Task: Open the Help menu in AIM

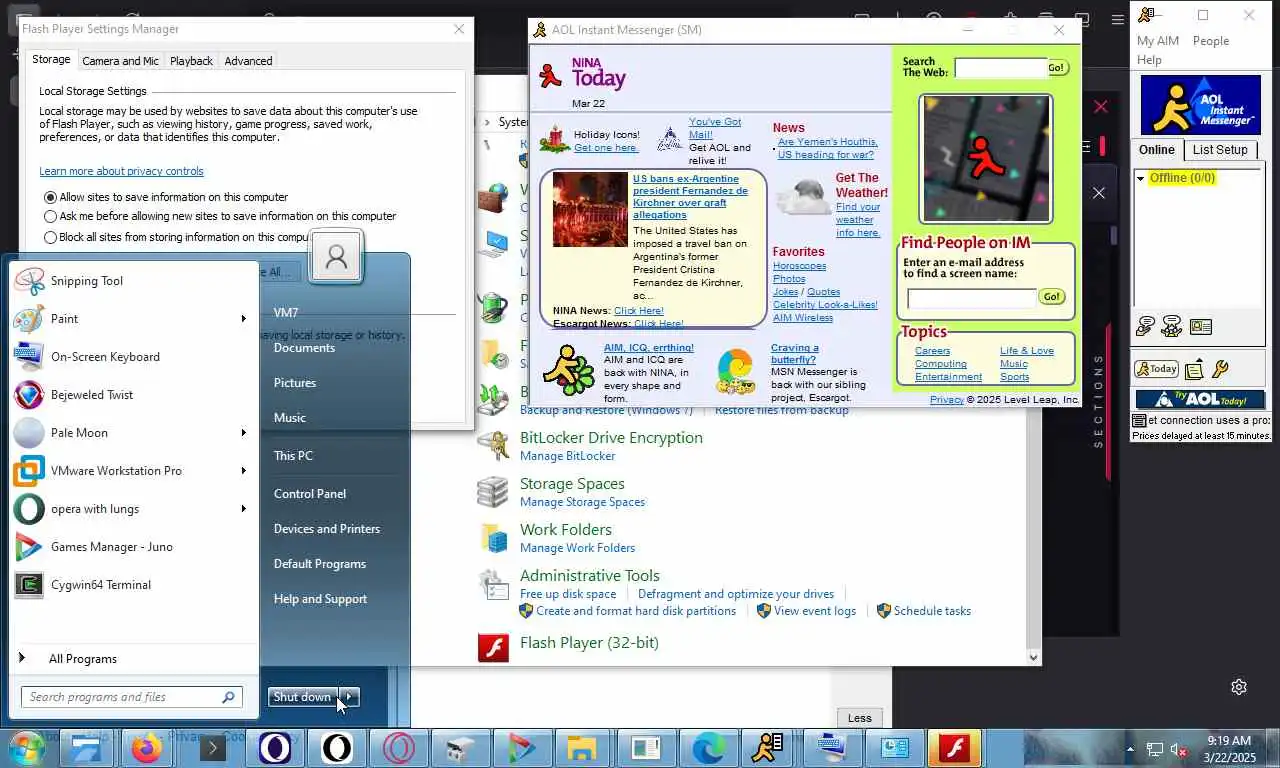Action: [1149, 60]
